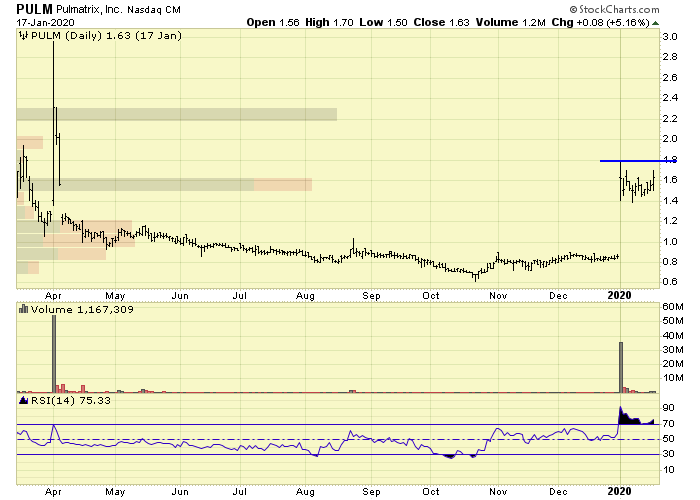Screen dimensions: 700x500
Task: Click the StockCharts.com copyright text
Action: [x=614, y=9]
